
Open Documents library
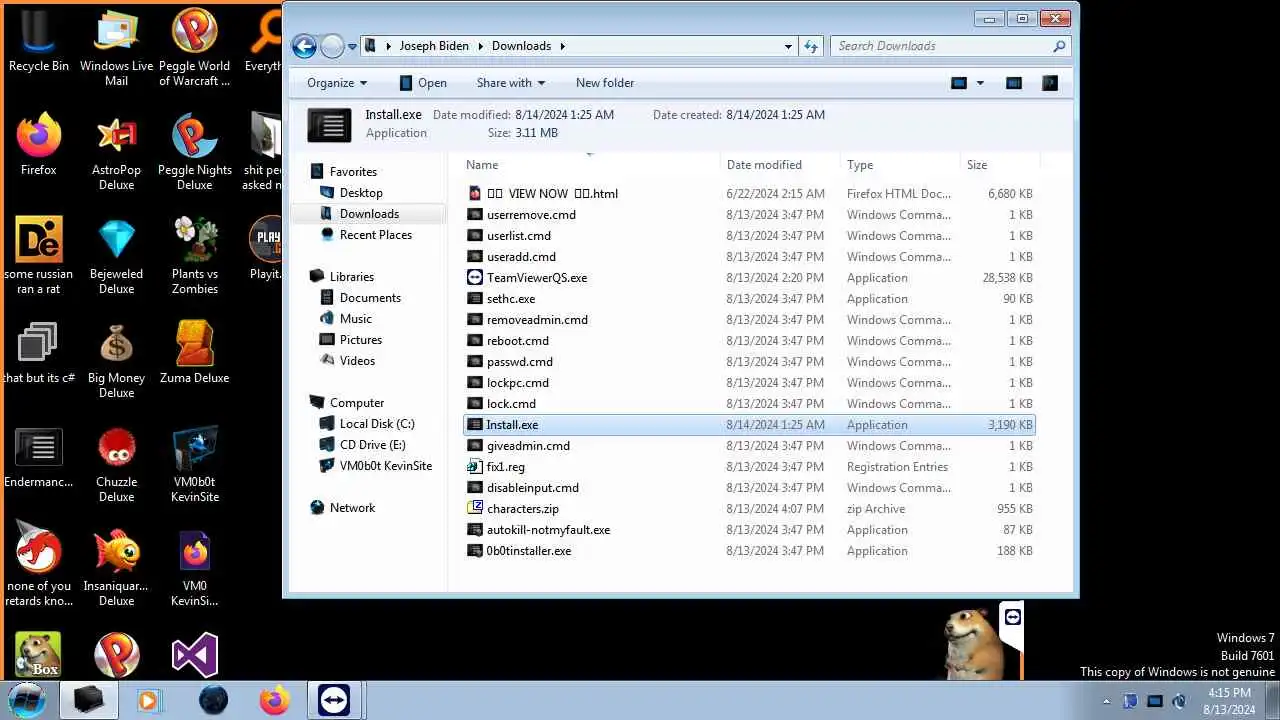(370, 298)
